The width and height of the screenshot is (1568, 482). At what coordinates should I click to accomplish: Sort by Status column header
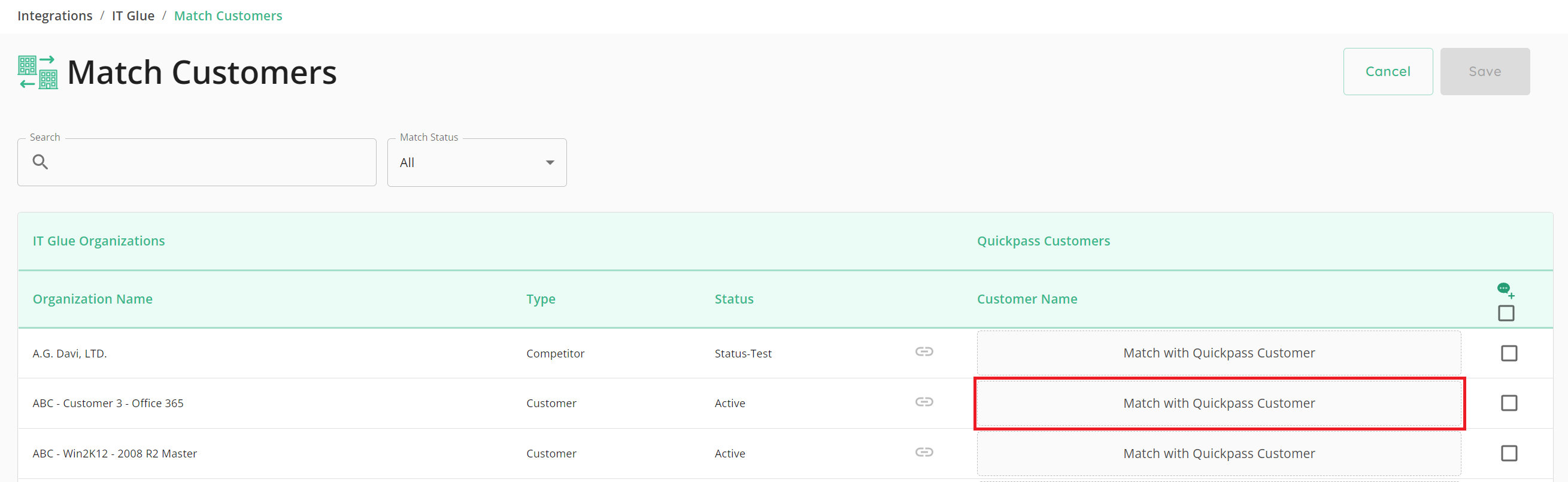click(x=733, y=299)
